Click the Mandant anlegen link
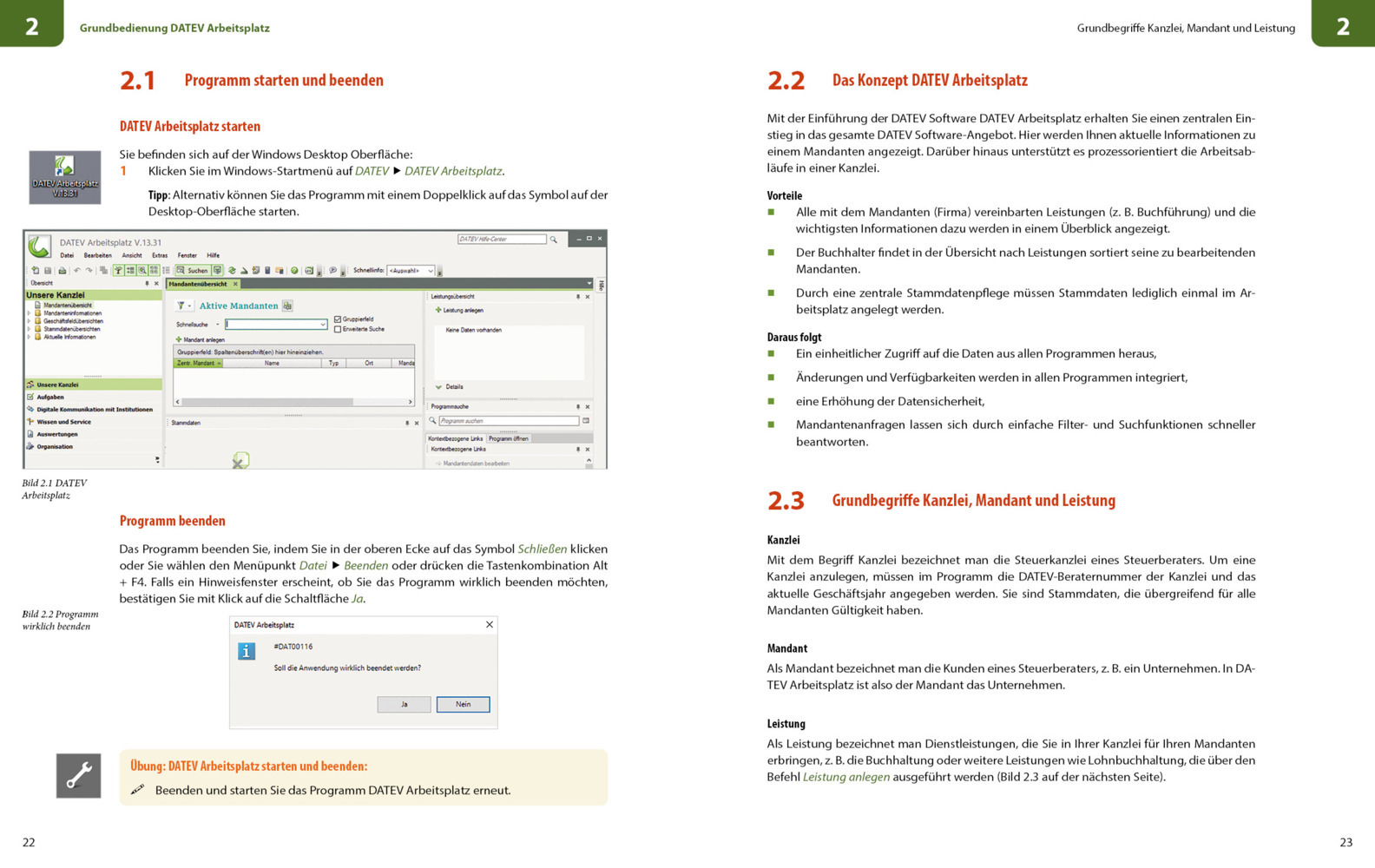 click(201, 339)
